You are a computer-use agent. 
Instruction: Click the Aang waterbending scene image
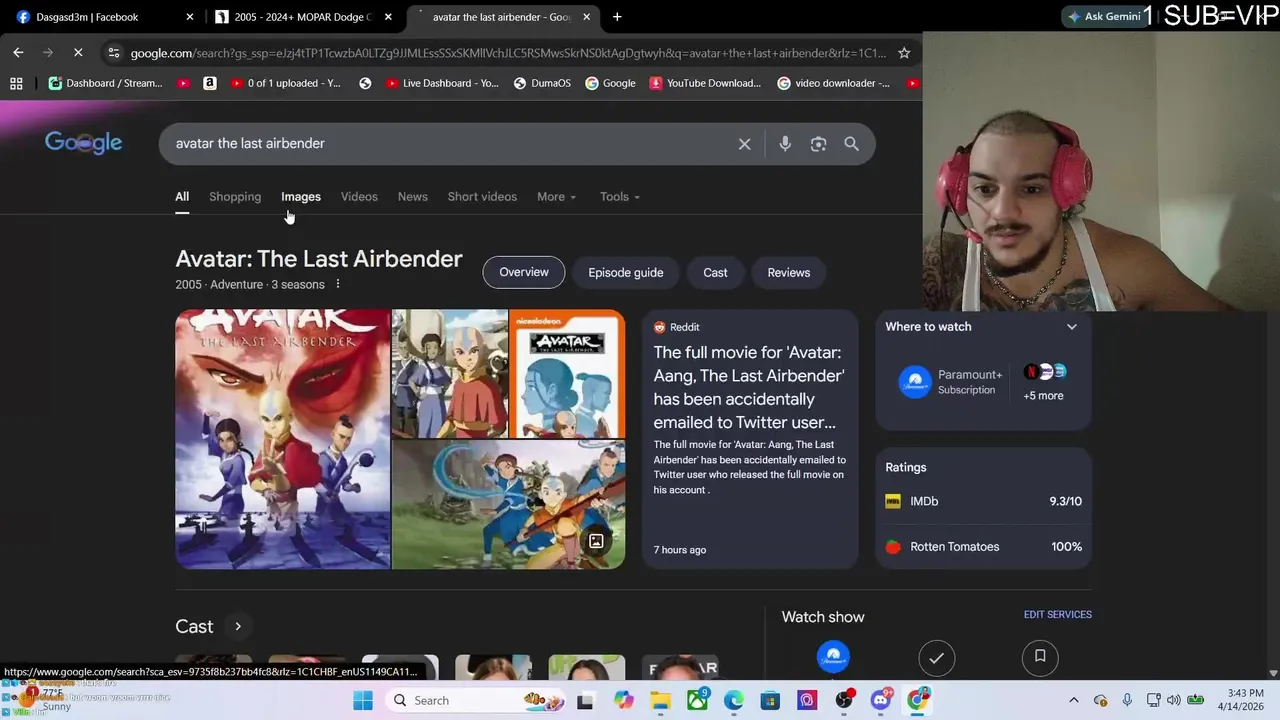(509, 505)
